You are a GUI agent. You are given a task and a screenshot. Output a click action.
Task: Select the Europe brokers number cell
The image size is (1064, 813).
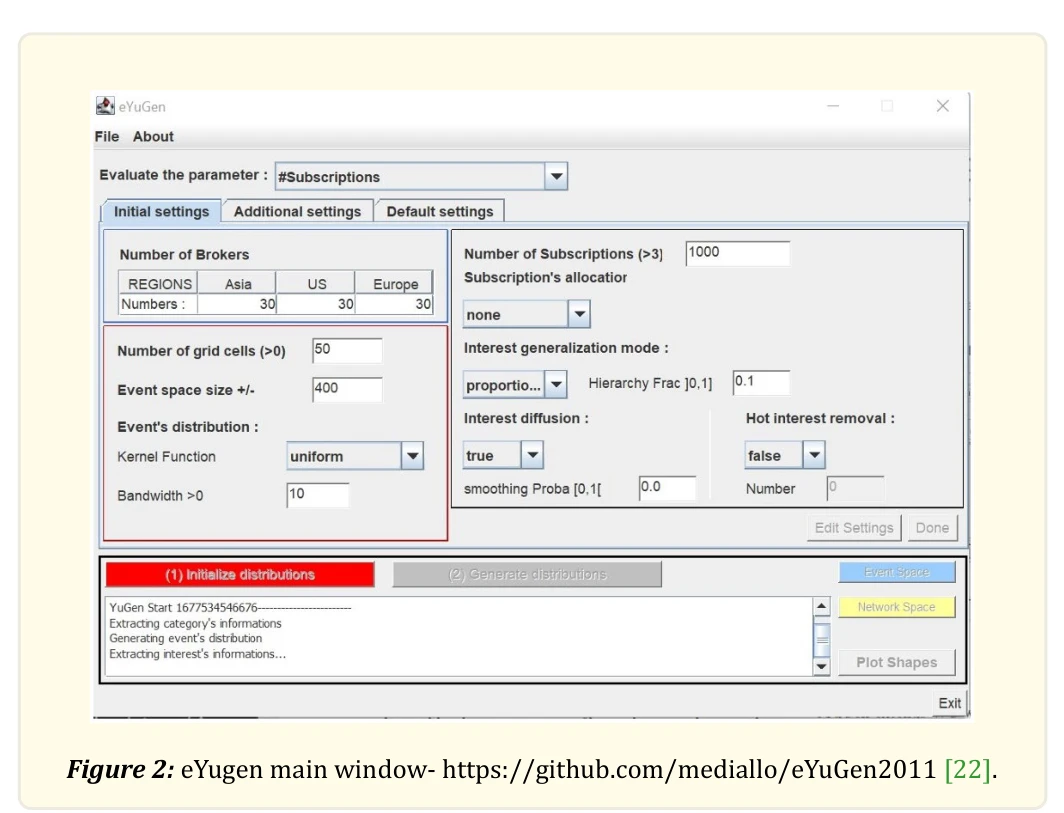pos(394,304)
